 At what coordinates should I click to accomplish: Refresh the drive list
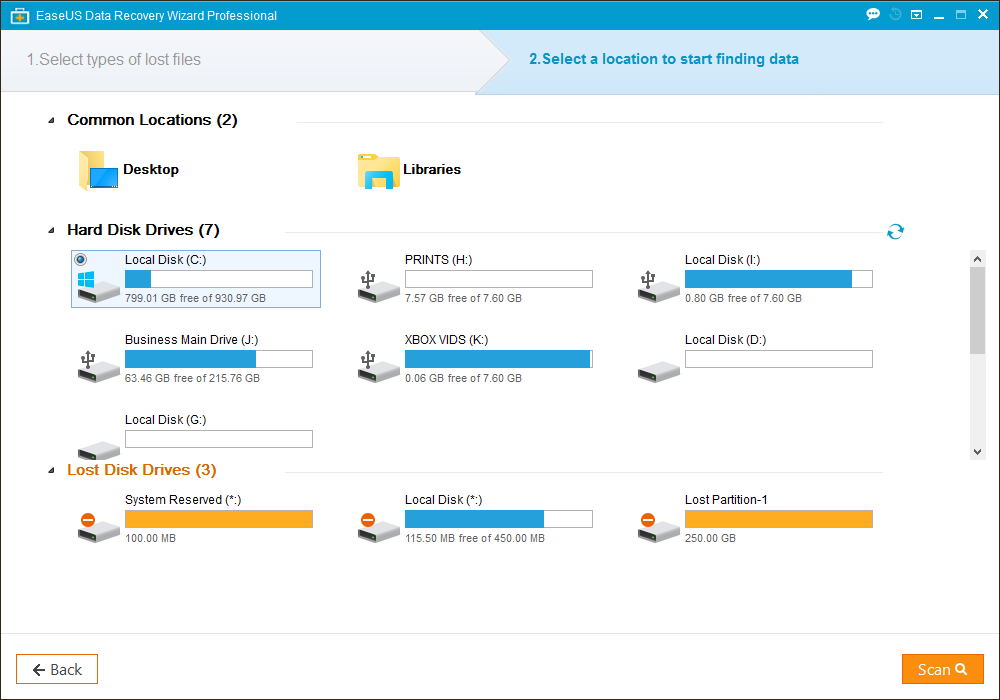click(895, 231)
